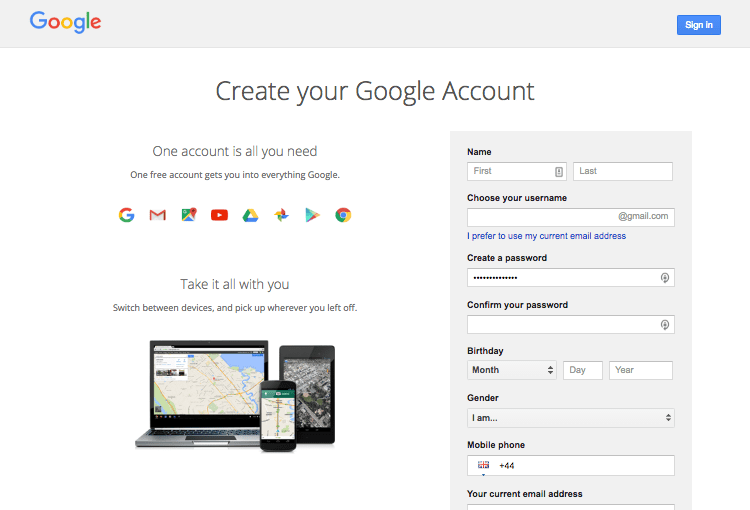The width and height of the screenshot is (750, 510).
Task: Focus the First name input field
Action: [x=517, y=171]
